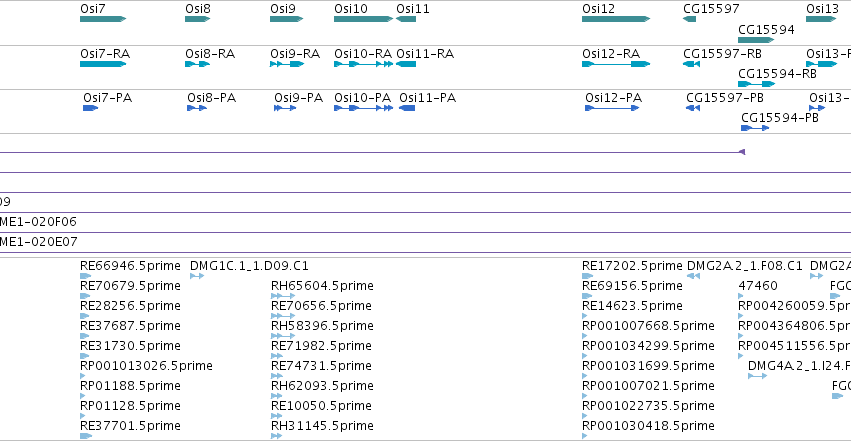
Task: Select the ME1-020F06 clone line
Action: [x=426, y=232]
